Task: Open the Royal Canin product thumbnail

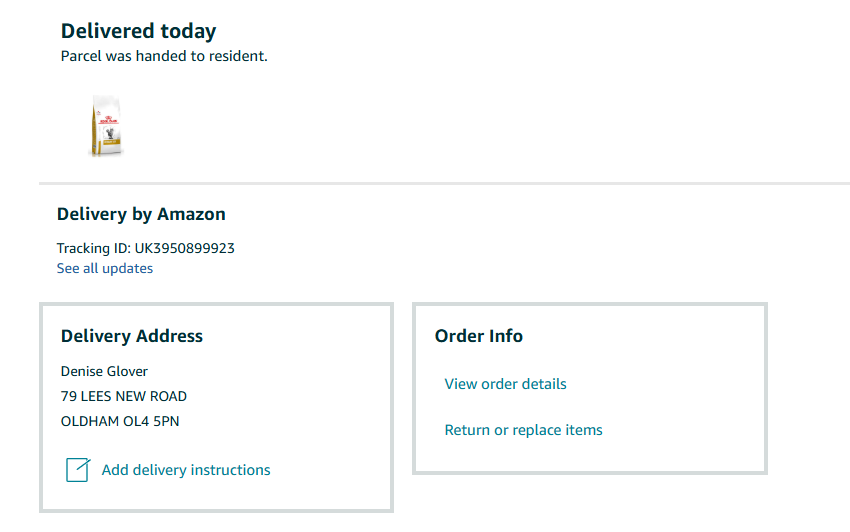Action: [x=105, y=126]
